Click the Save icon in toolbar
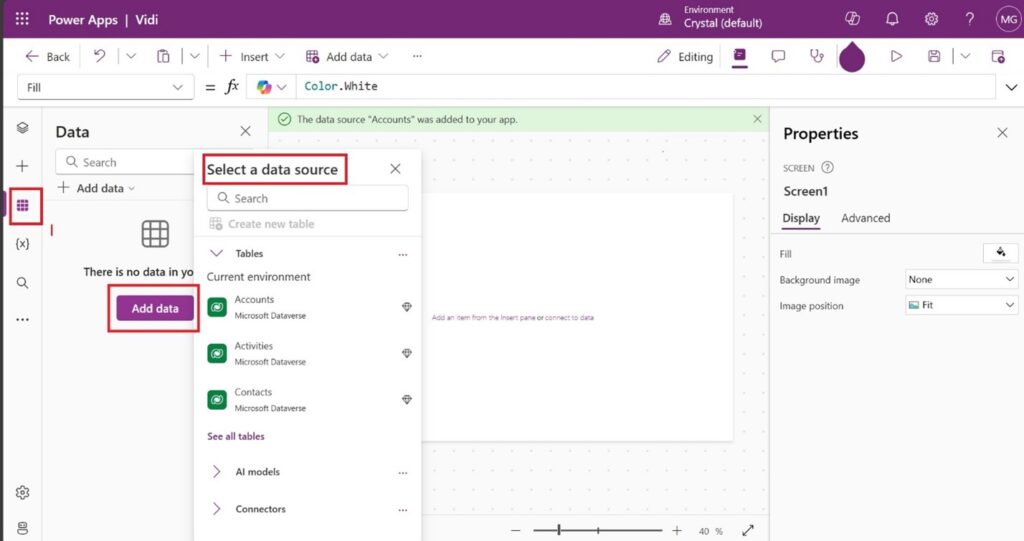The height and width of the screenshot is (541, 1024). pos(934,57)
